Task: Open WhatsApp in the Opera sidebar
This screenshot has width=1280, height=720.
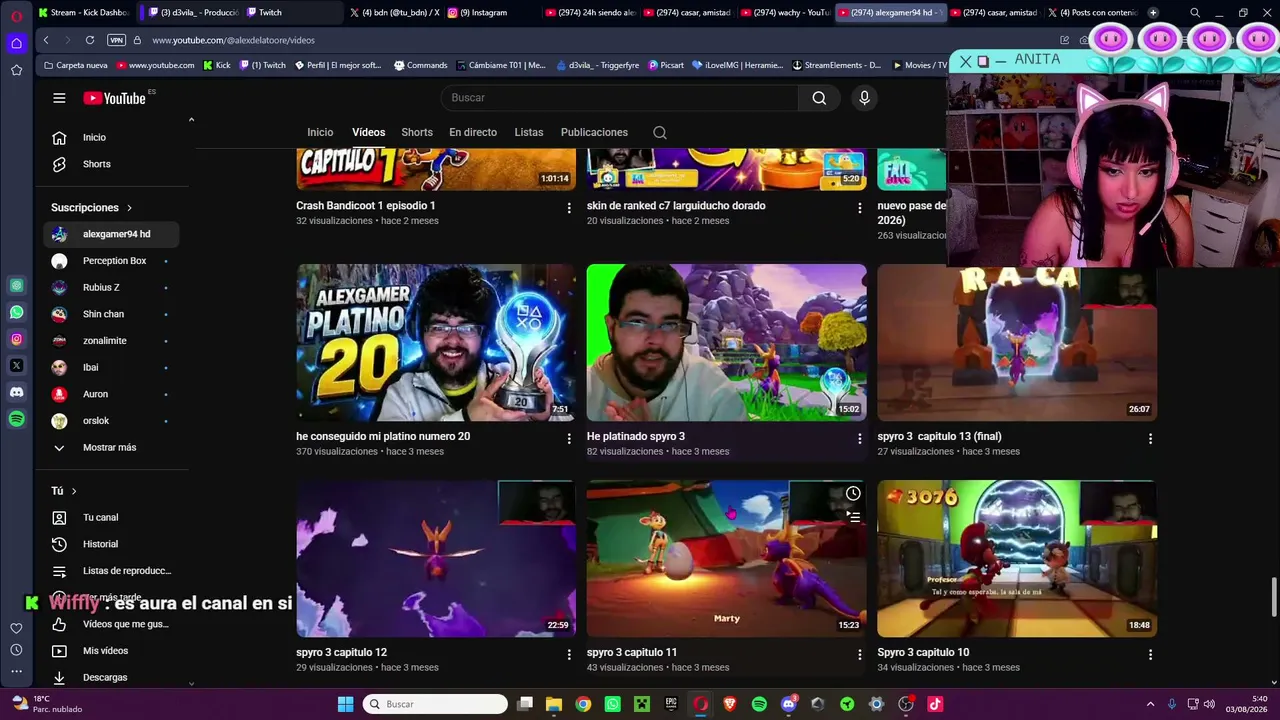Action: (x=16, y=312)
